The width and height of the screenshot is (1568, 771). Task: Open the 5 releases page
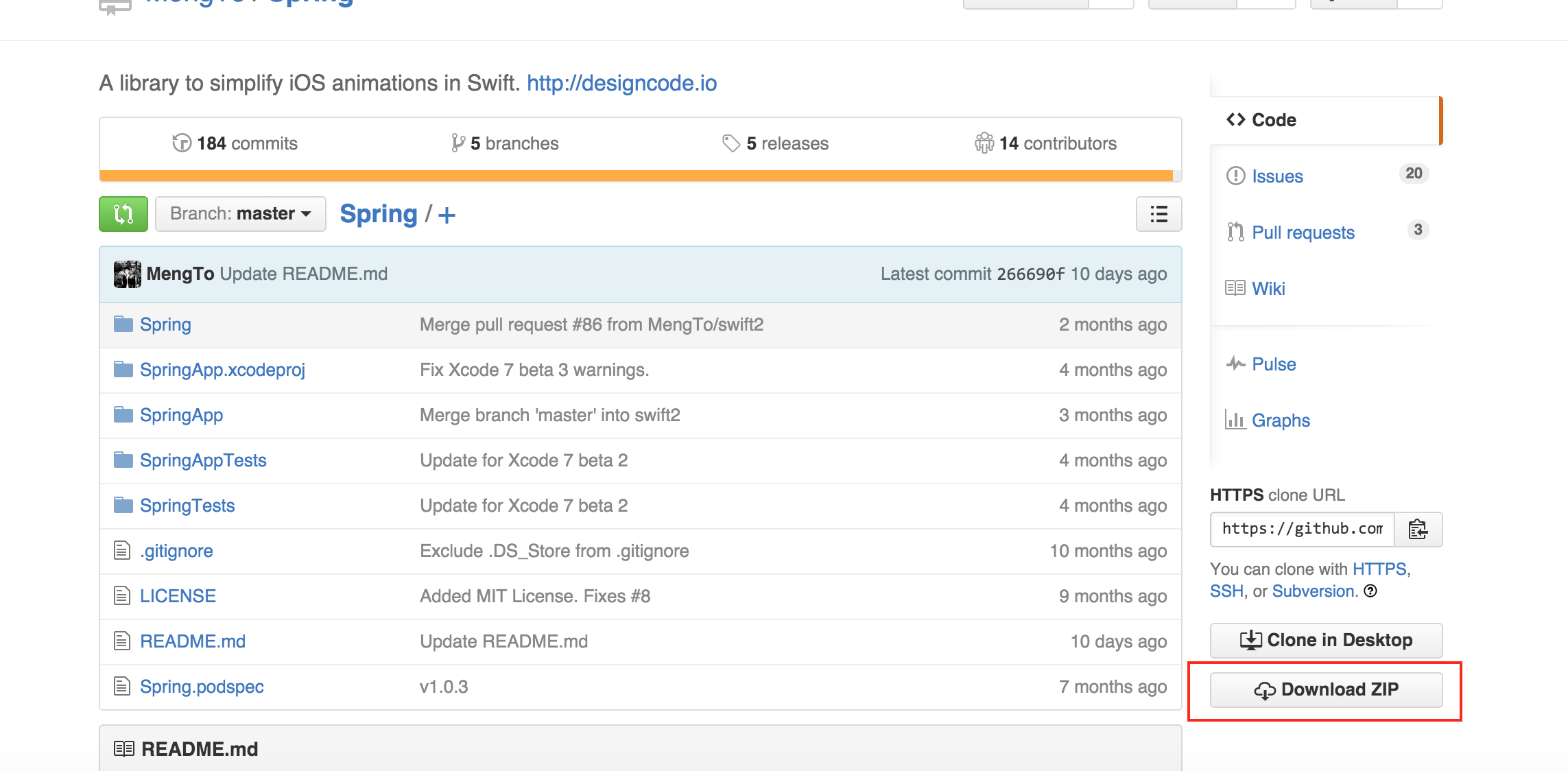pyautogui.click(x=776, y=143)
